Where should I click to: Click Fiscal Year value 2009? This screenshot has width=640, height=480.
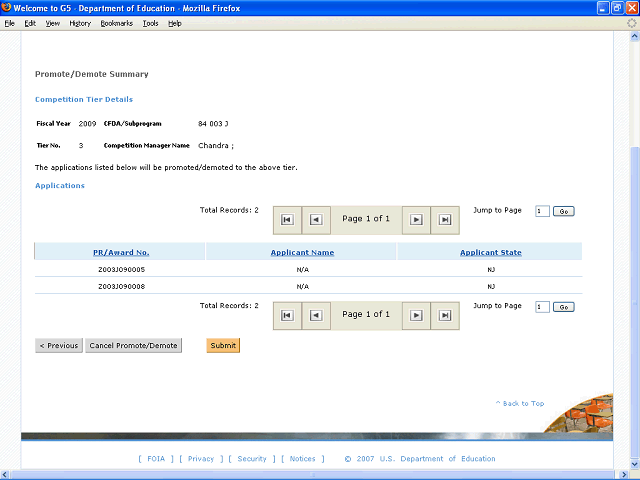point(87,124)
